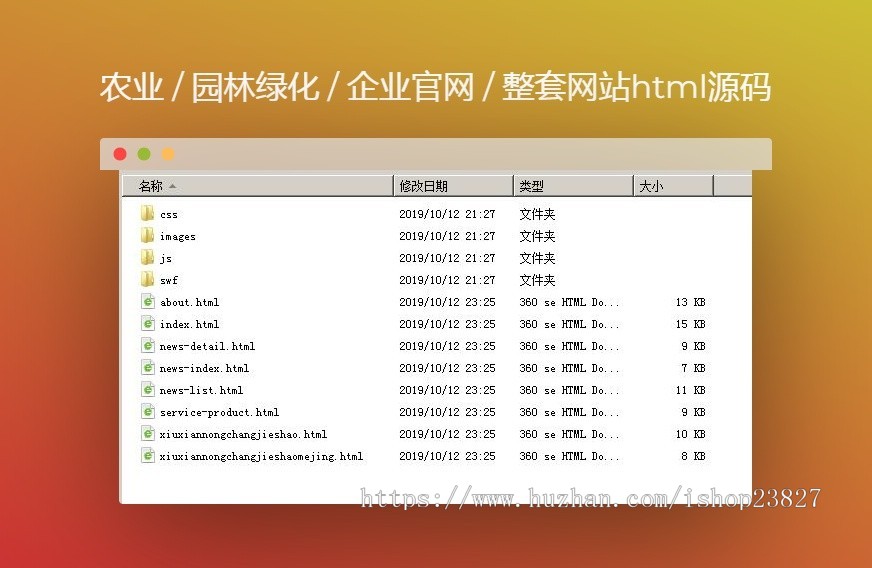Click the index.html file icon
The width and height of the screenshot is (872, 568).
click(148, 323)
